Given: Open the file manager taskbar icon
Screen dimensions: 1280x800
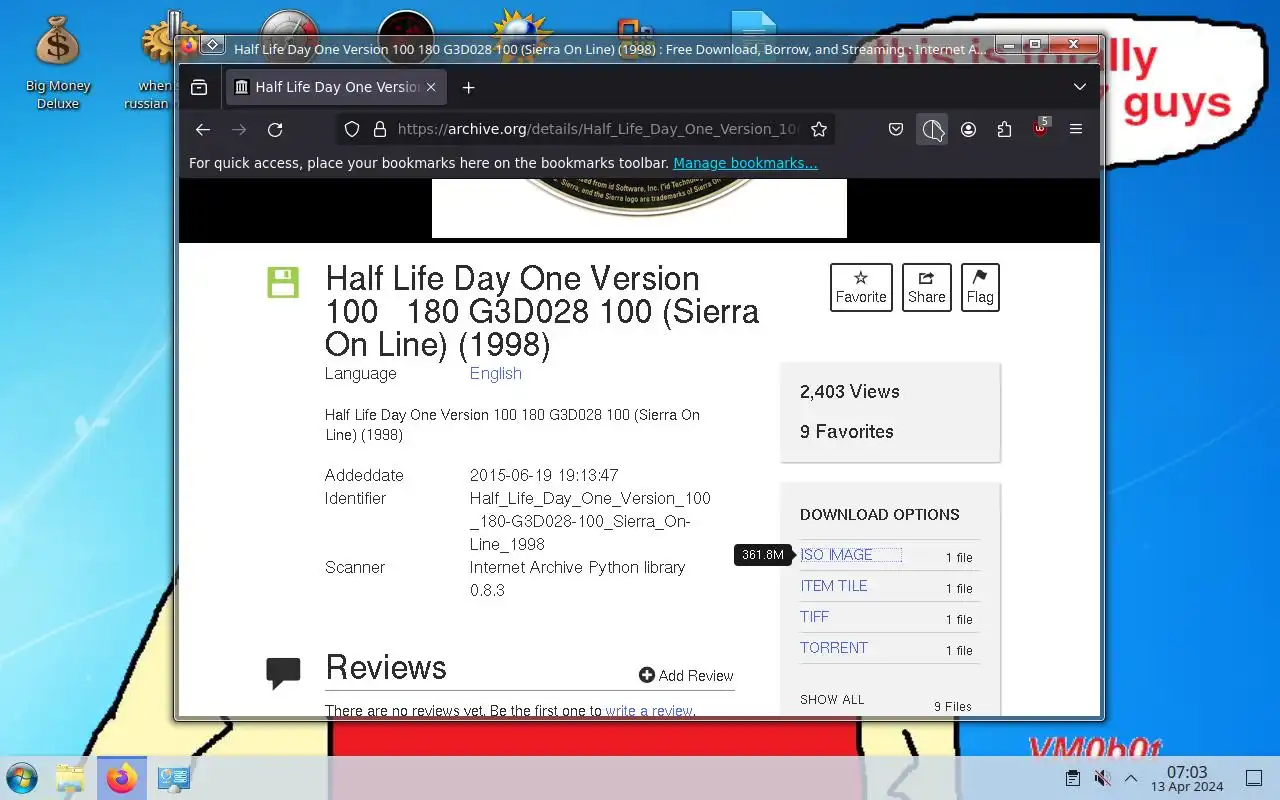Looking at the screenshot, I should pos(71,778).
